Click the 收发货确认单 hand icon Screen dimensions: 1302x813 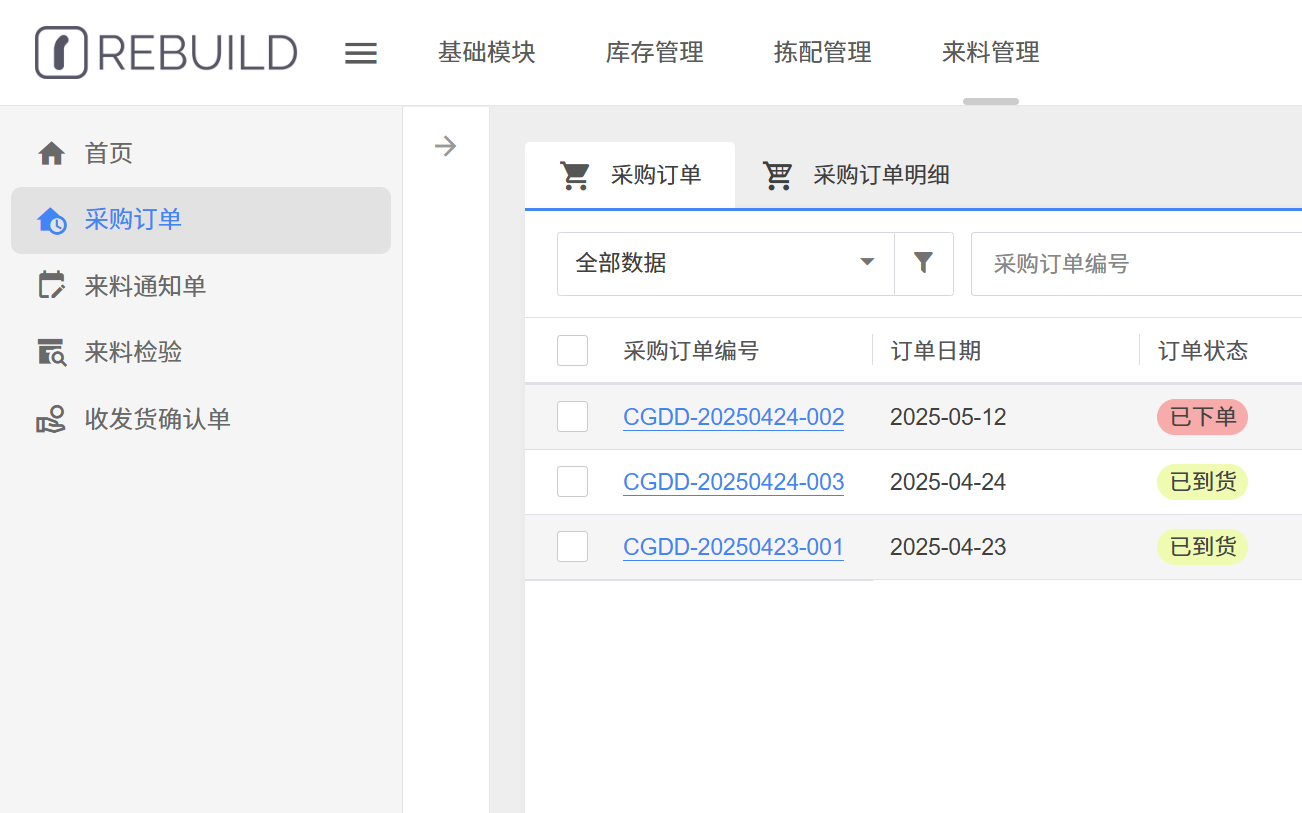point(51,419)
